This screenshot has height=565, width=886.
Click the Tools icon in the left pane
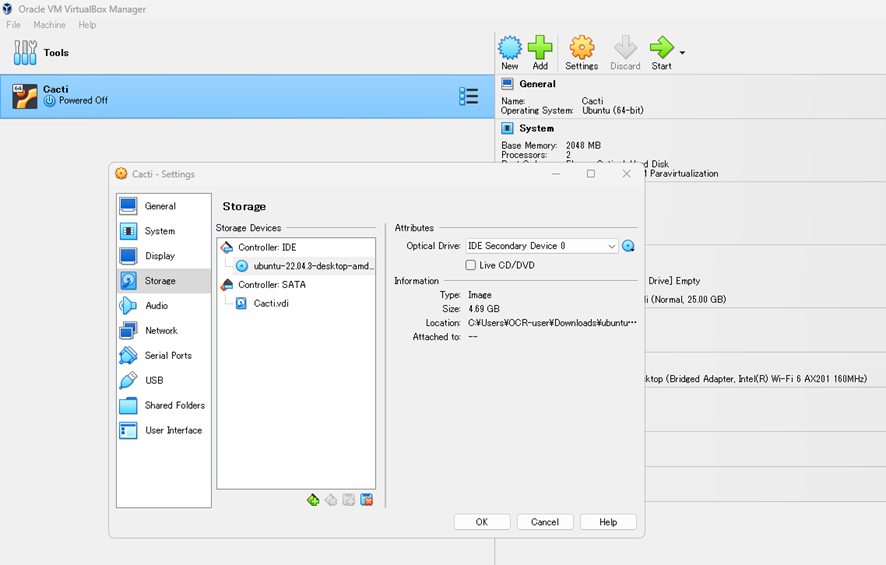25,53
